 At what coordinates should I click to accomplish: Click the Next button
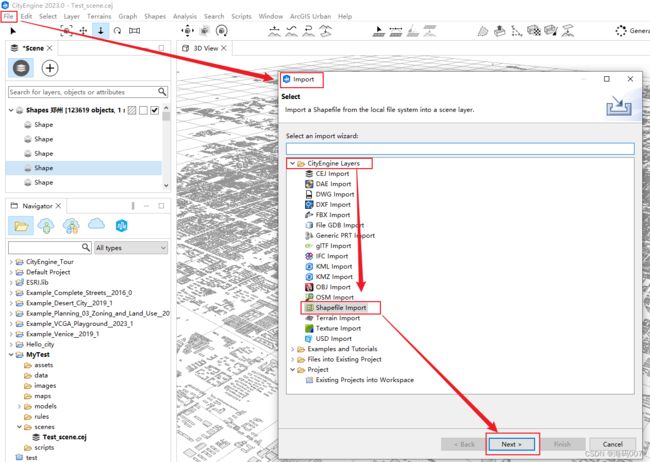pyautogui.click(x=512, y=444)
